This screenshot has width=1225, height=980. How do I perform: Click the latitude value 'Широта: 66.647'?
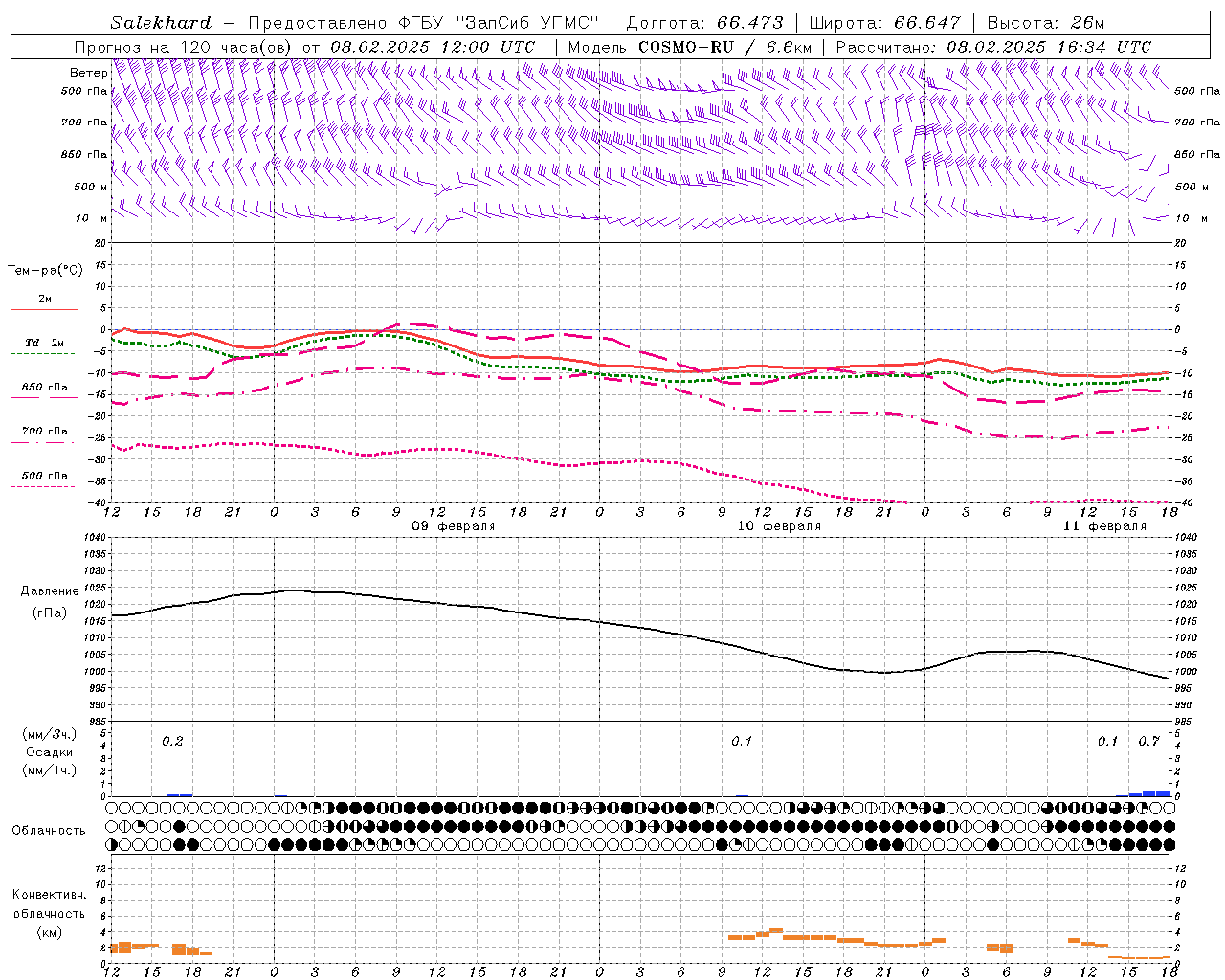[885, 23]
